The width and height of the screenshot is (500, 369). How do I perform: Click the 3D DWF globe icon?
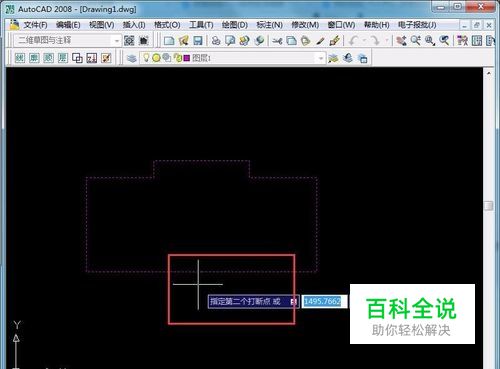pyautogui.click(x=259, y=41)
